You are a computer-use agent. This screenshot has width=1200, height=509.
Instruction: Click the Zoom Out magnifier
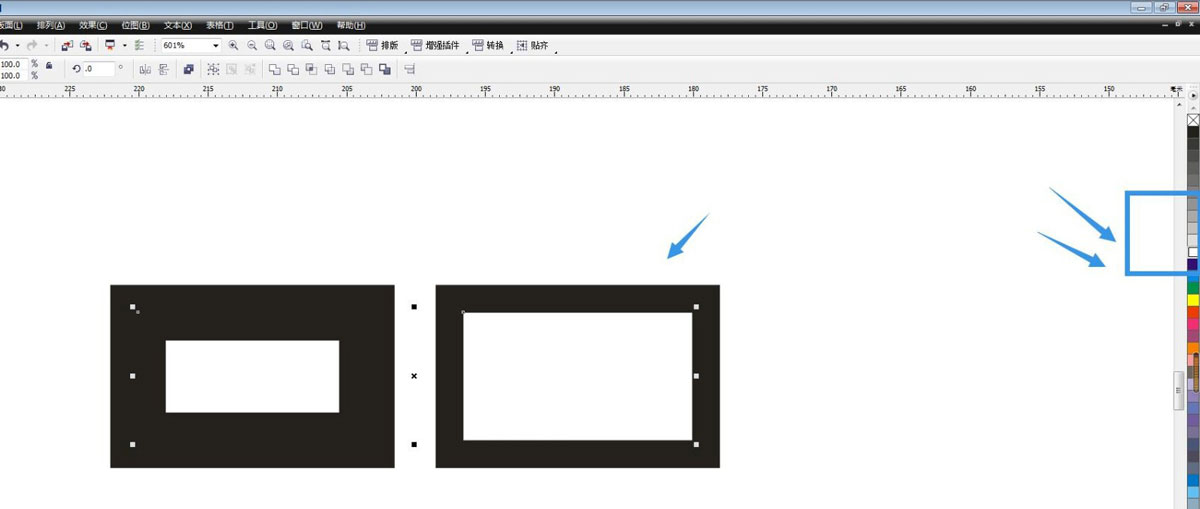pos(252,46)
